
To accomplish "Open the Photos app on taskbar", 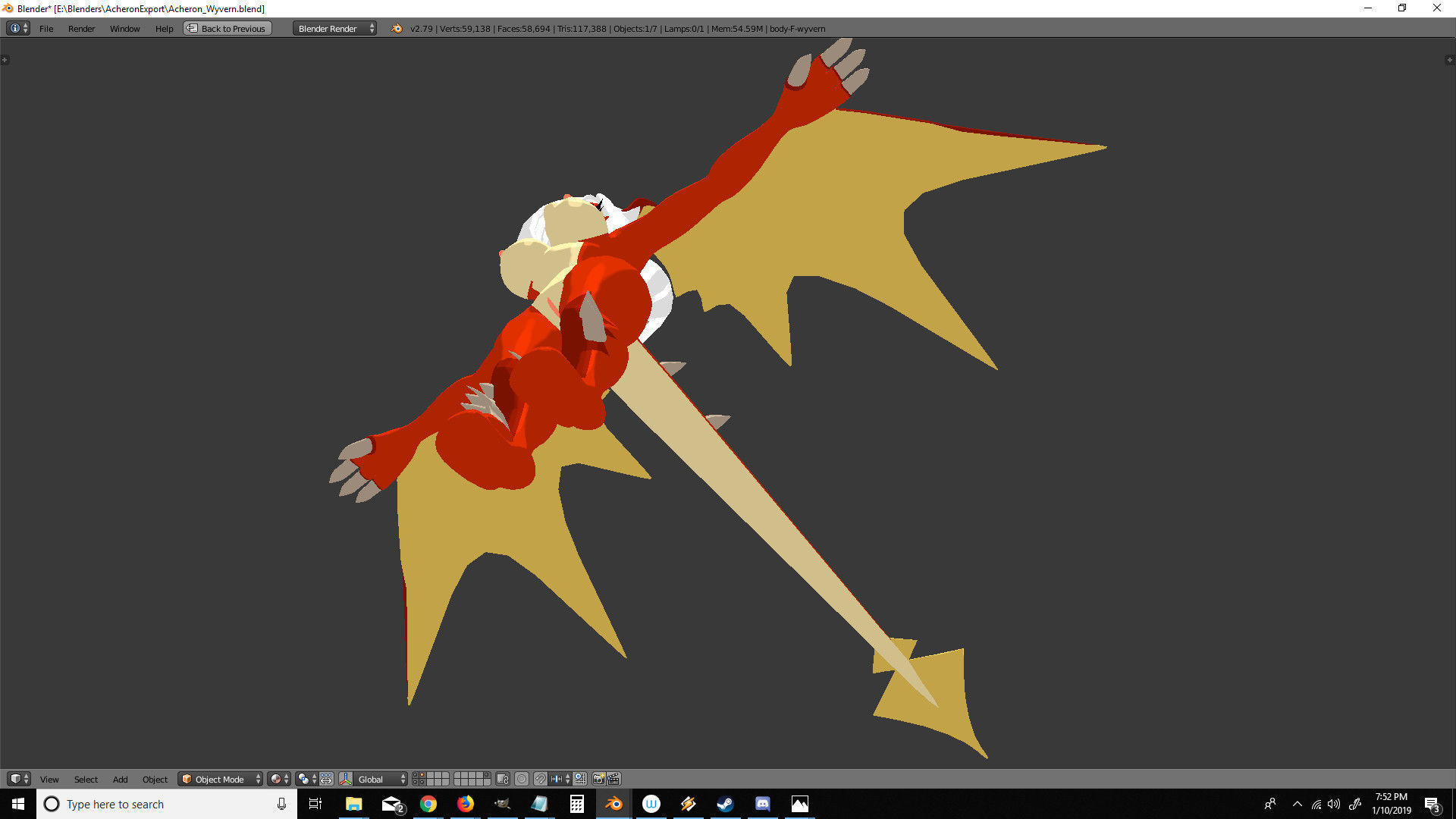I will [x=800, y=804].
